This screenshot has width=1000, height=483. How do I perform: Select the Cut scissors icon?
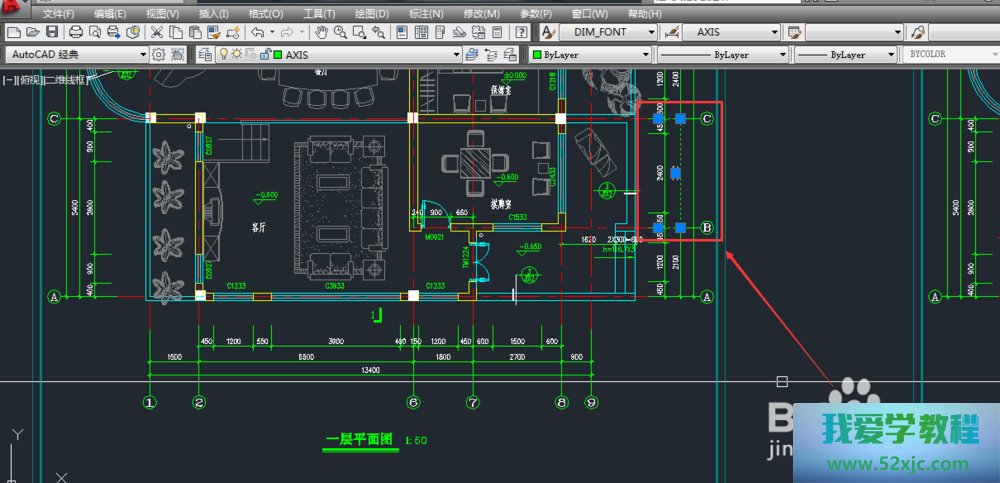157,33
